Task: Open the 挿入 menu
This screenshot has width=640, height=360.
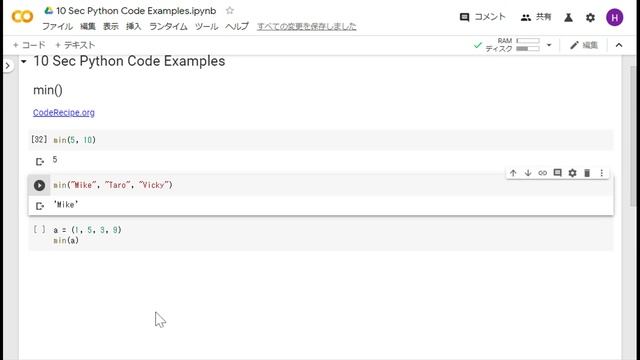Action: 133,27
